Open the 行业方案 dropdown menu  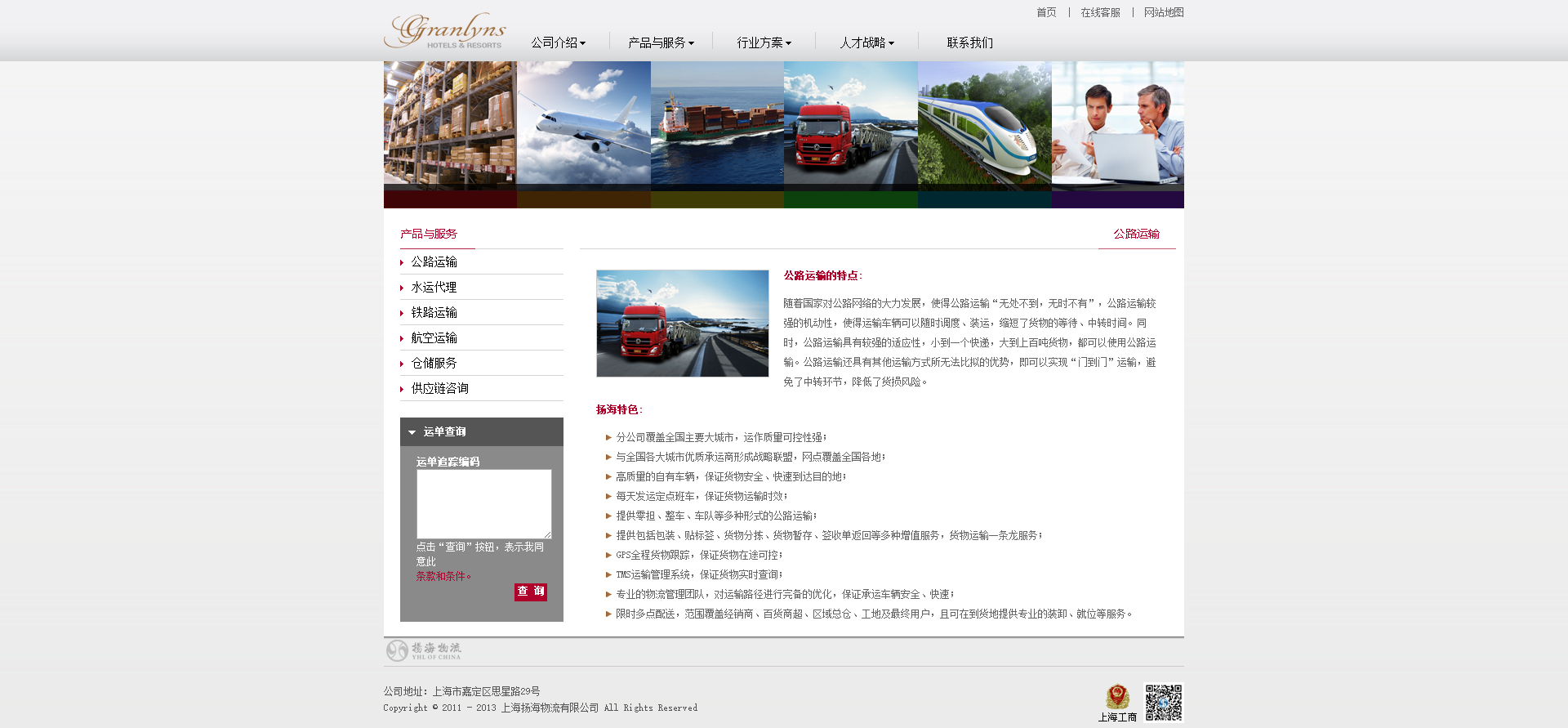click(x=764, y=42)
